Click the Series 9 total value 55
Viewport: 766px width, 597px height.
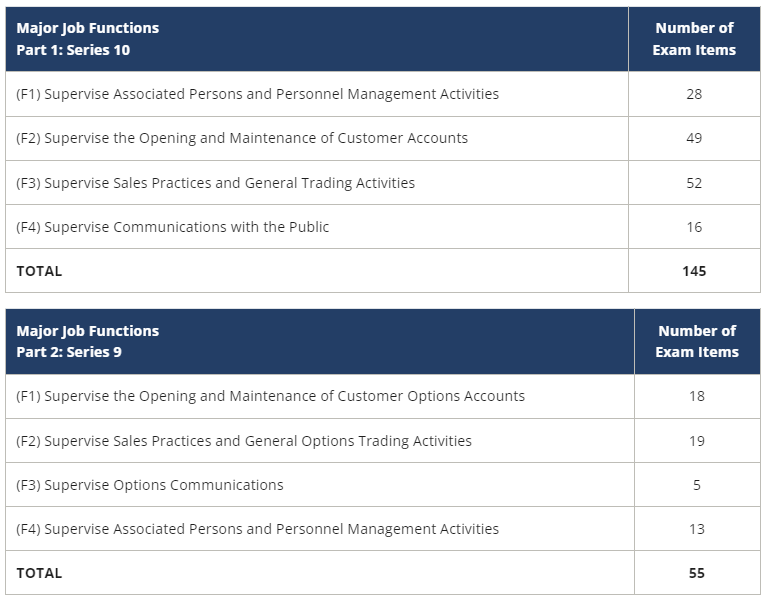pos(697,573)
